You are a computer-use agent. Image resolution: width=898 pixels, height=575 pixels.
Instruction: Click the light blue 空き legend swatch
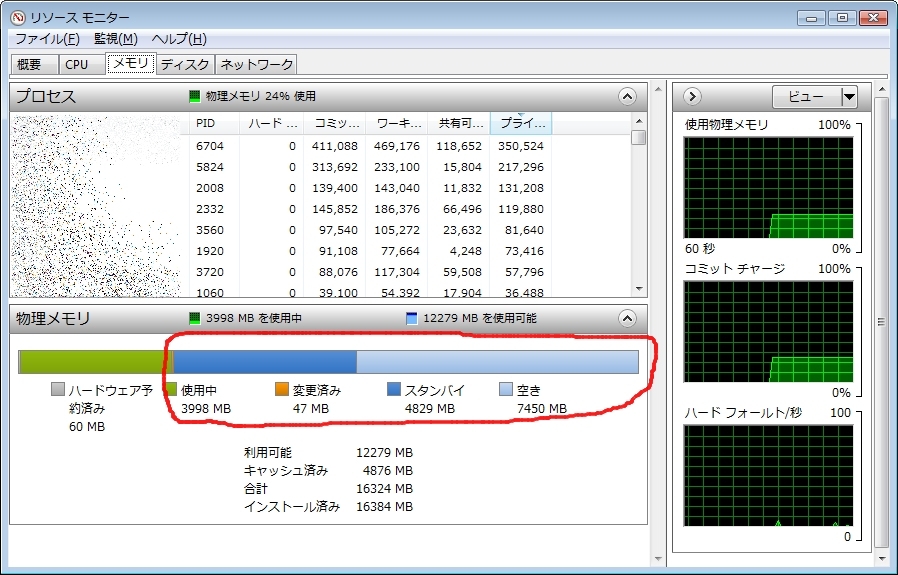506,389
